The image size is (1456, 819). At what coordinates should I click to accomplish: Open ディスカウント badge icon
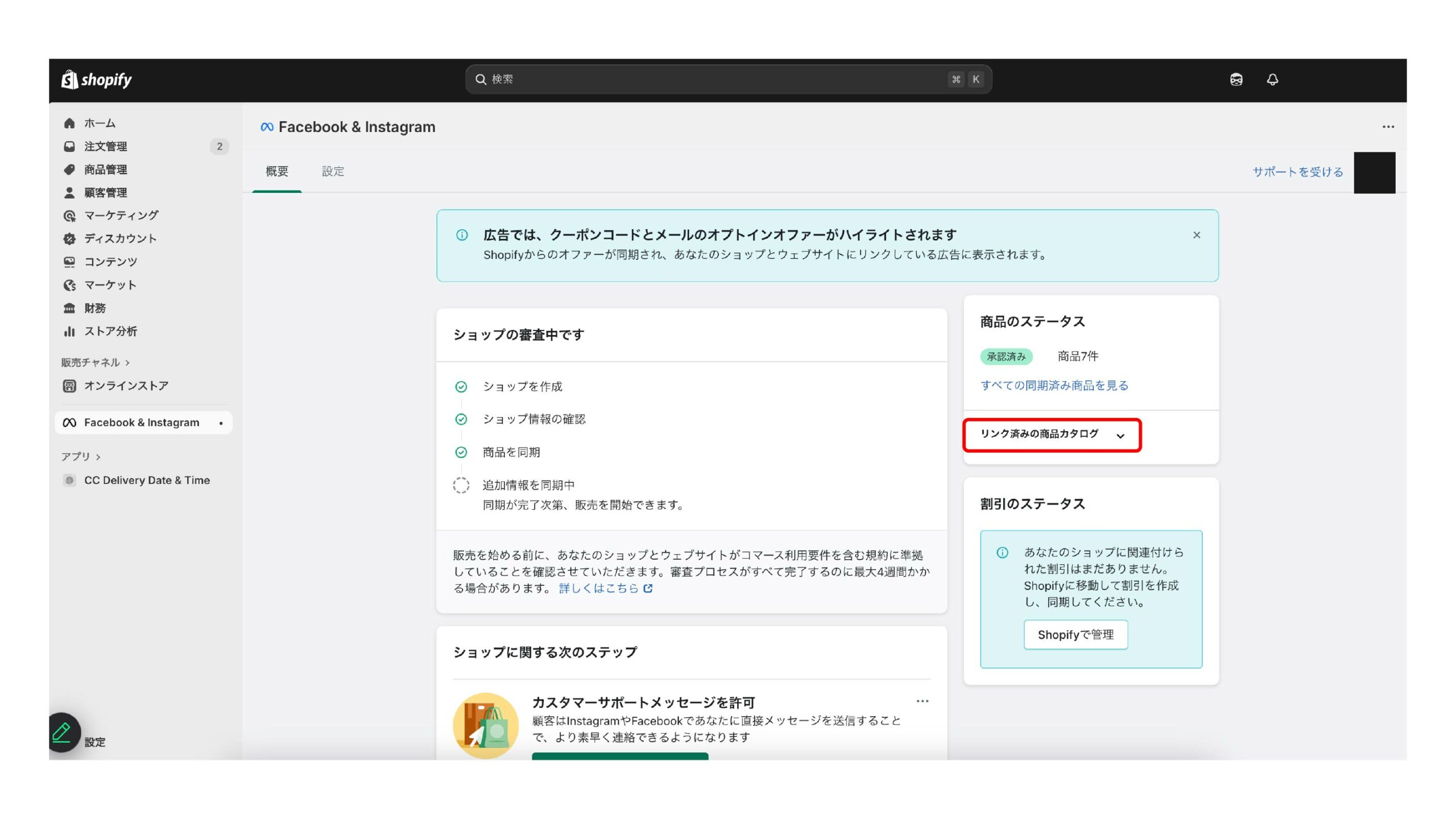point(69,239)
